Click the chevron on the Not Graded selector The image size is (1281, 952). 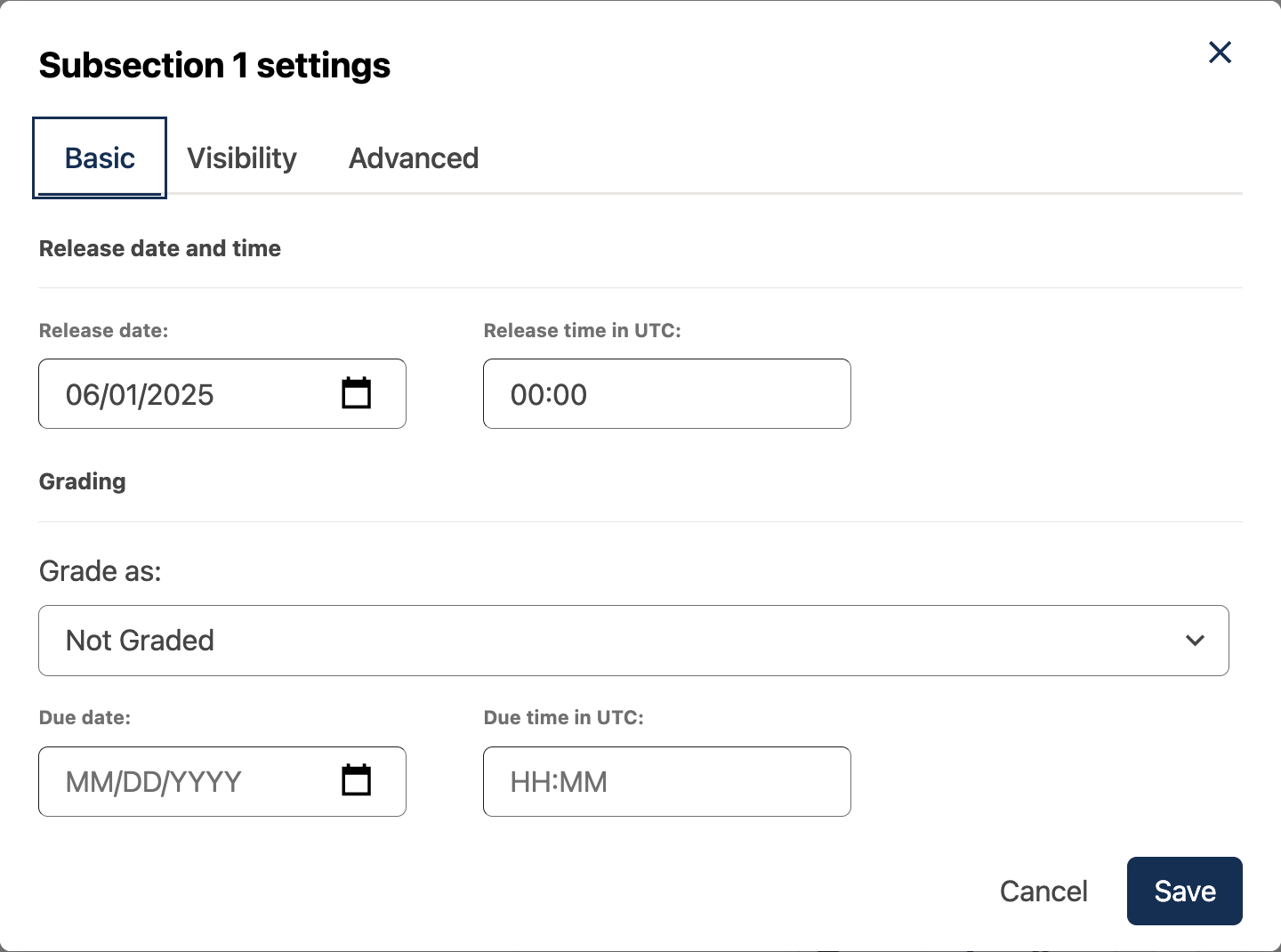click(1196, 640)
